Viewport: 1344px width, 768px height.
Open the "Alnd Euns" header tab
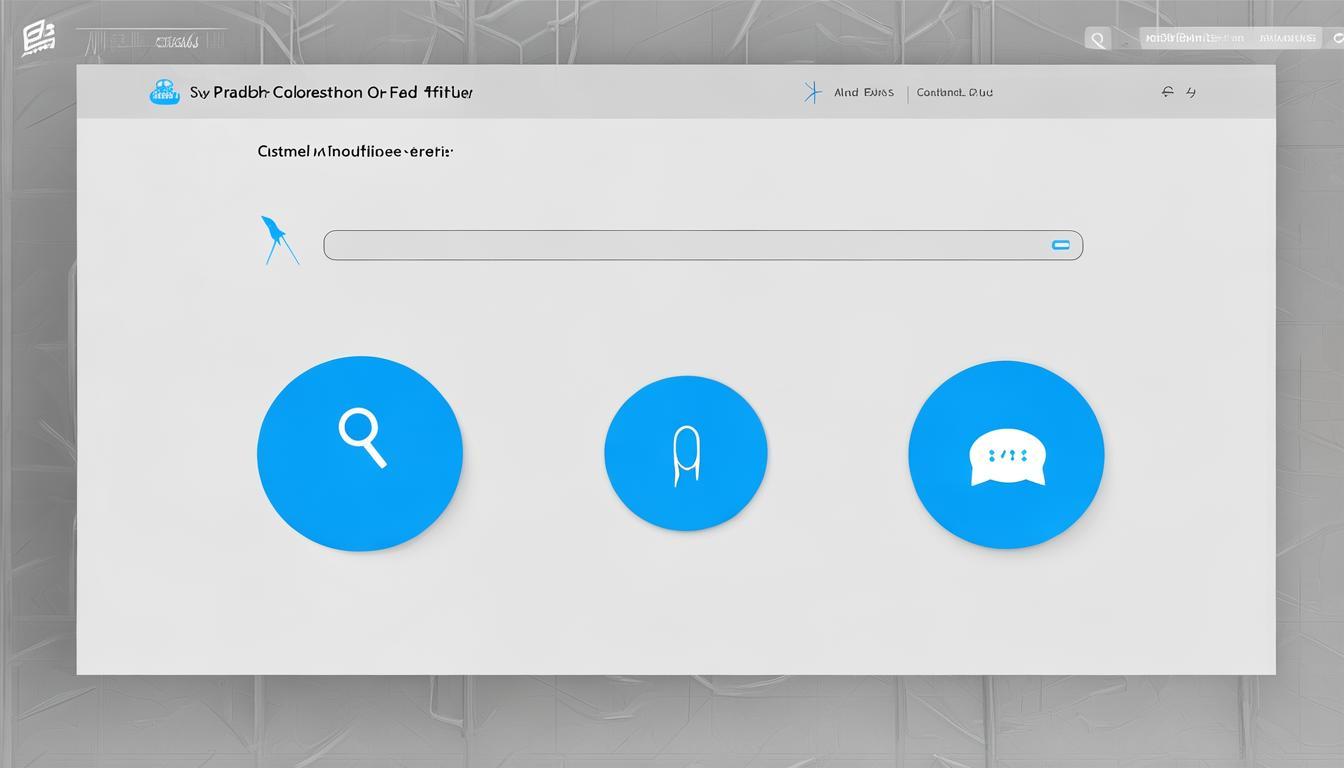point(864,93)
